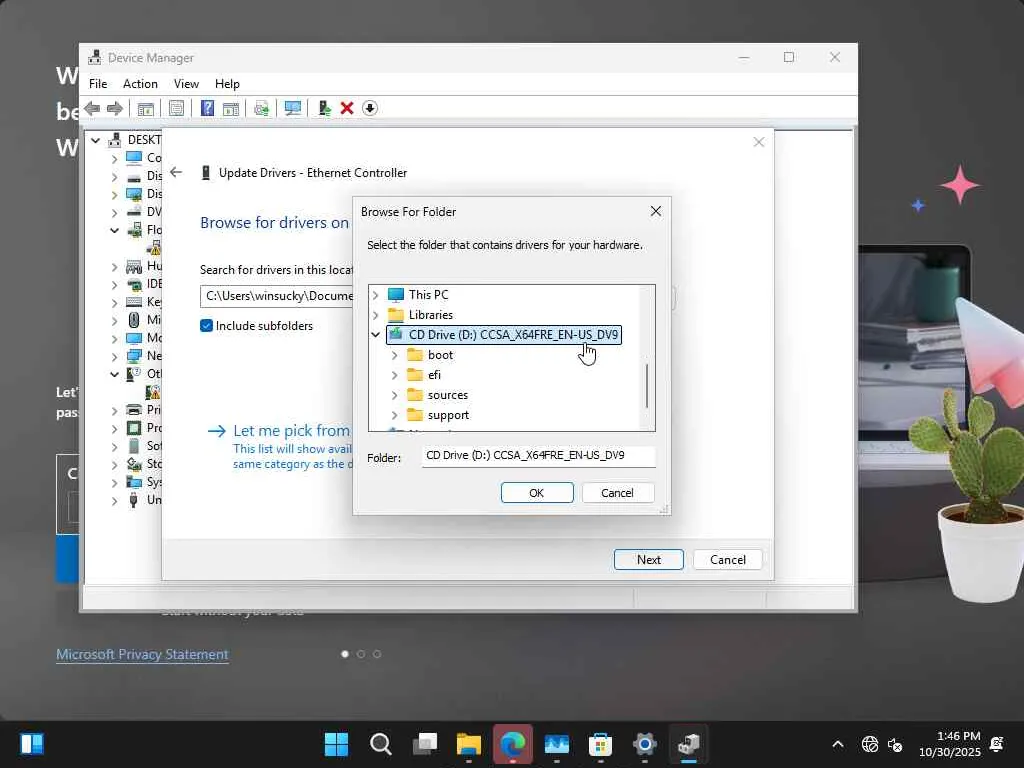Open the File menu
This screenshot has height=768, width=1024.
click(98, 84)
